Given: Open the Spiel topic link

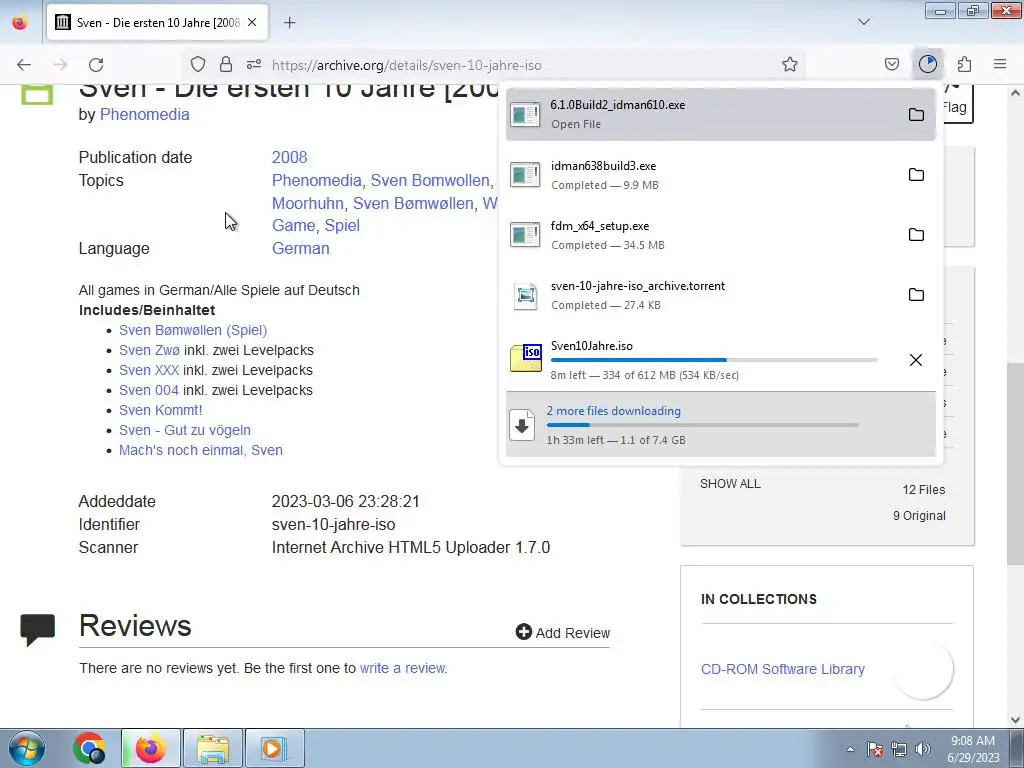Looking at the screenshot, I should click(x=342, y=225).
